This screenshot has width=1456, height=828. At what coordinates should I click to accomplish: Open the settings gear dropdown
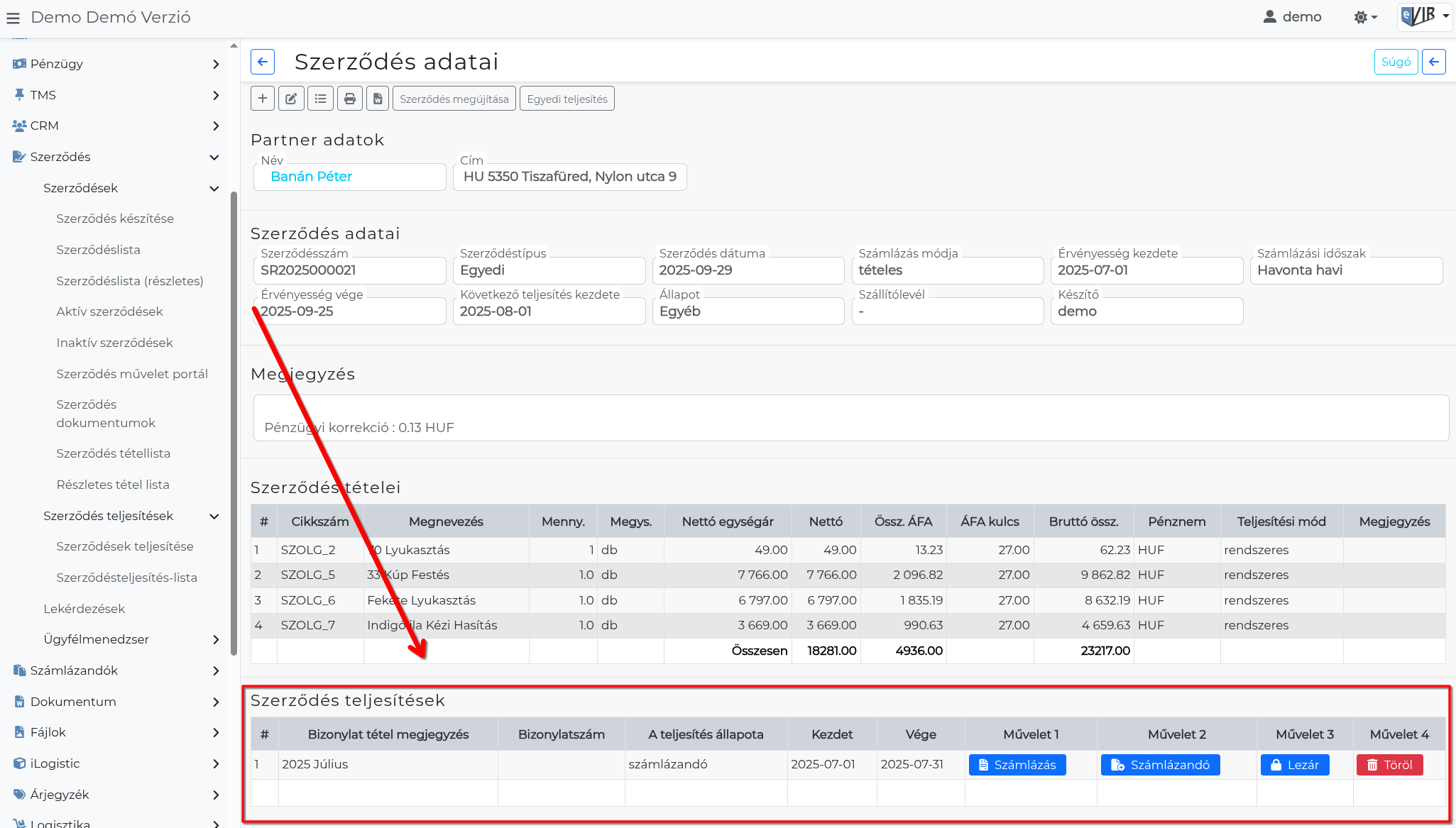pos(1364,17)
